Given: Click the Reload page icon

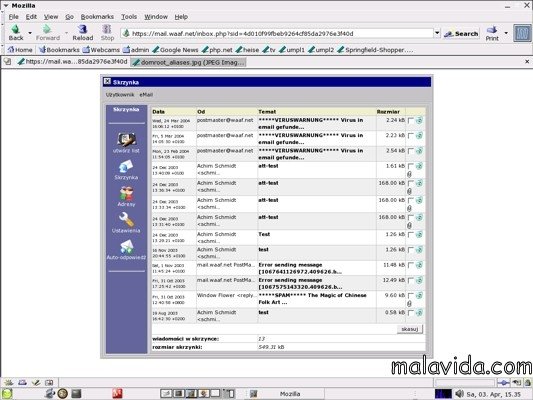Looking at the screenshot, I should (x=82, y=30).
